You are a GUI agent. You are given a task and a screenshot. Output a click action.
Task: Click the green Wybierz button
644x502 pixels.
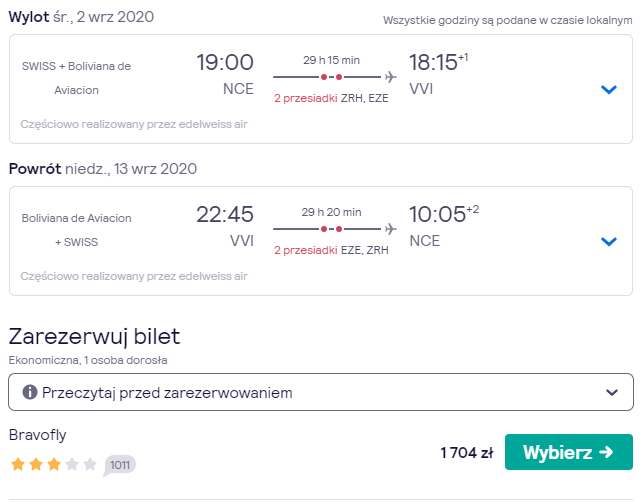coord(568,452)
